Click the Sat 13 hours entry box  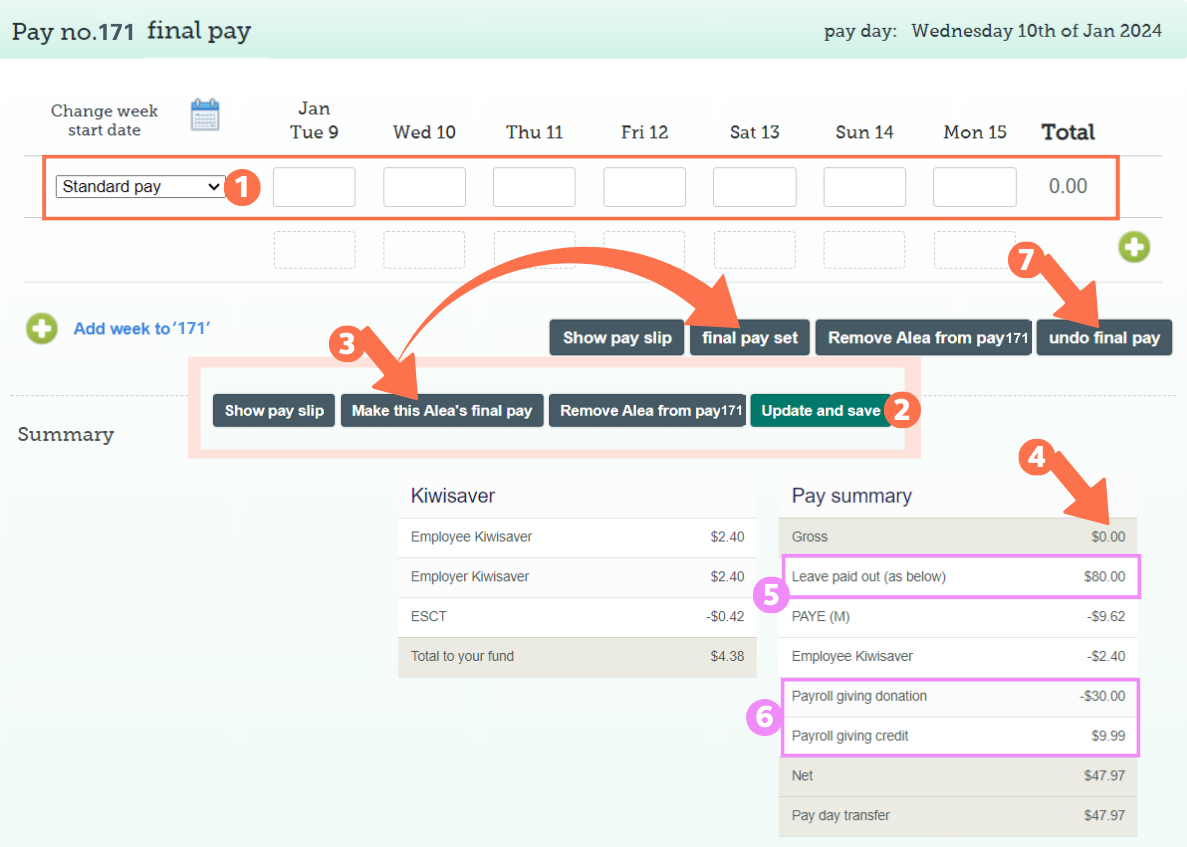coord(754,186)
